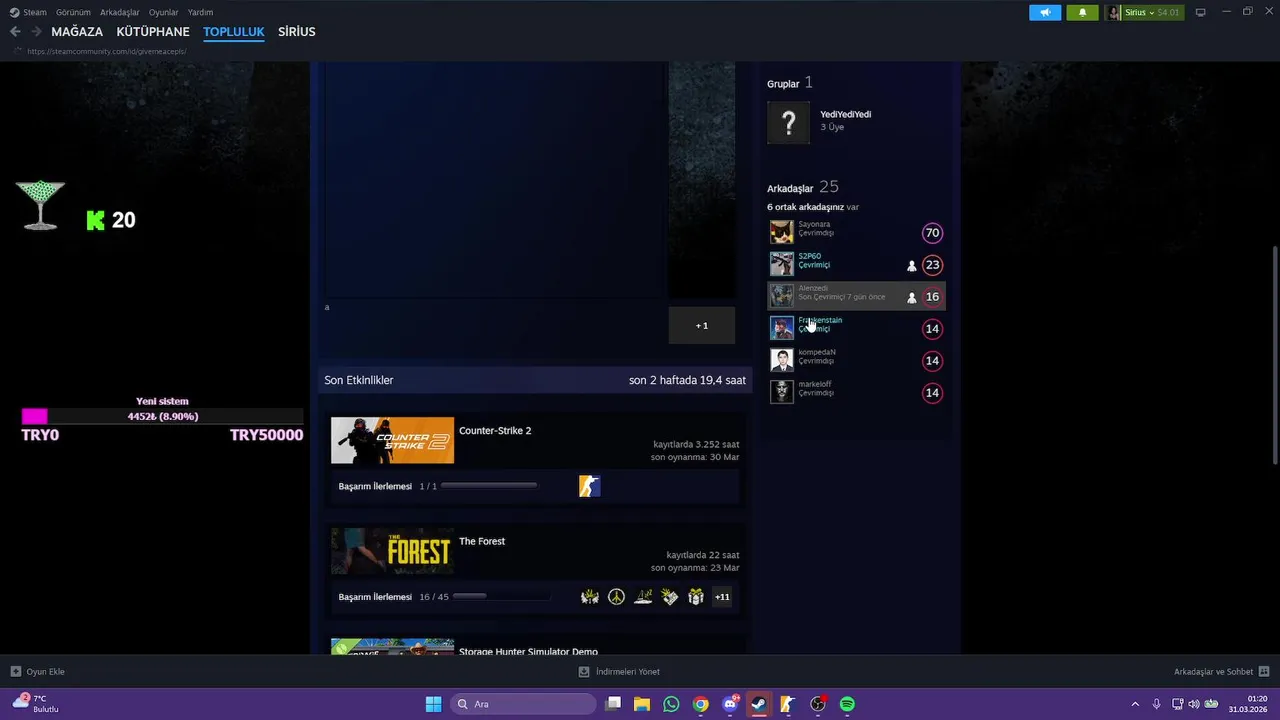Open S2P60's friend entry
Image resolution: width=1280 pixels, height=720 pixels.
click(856, 265)
